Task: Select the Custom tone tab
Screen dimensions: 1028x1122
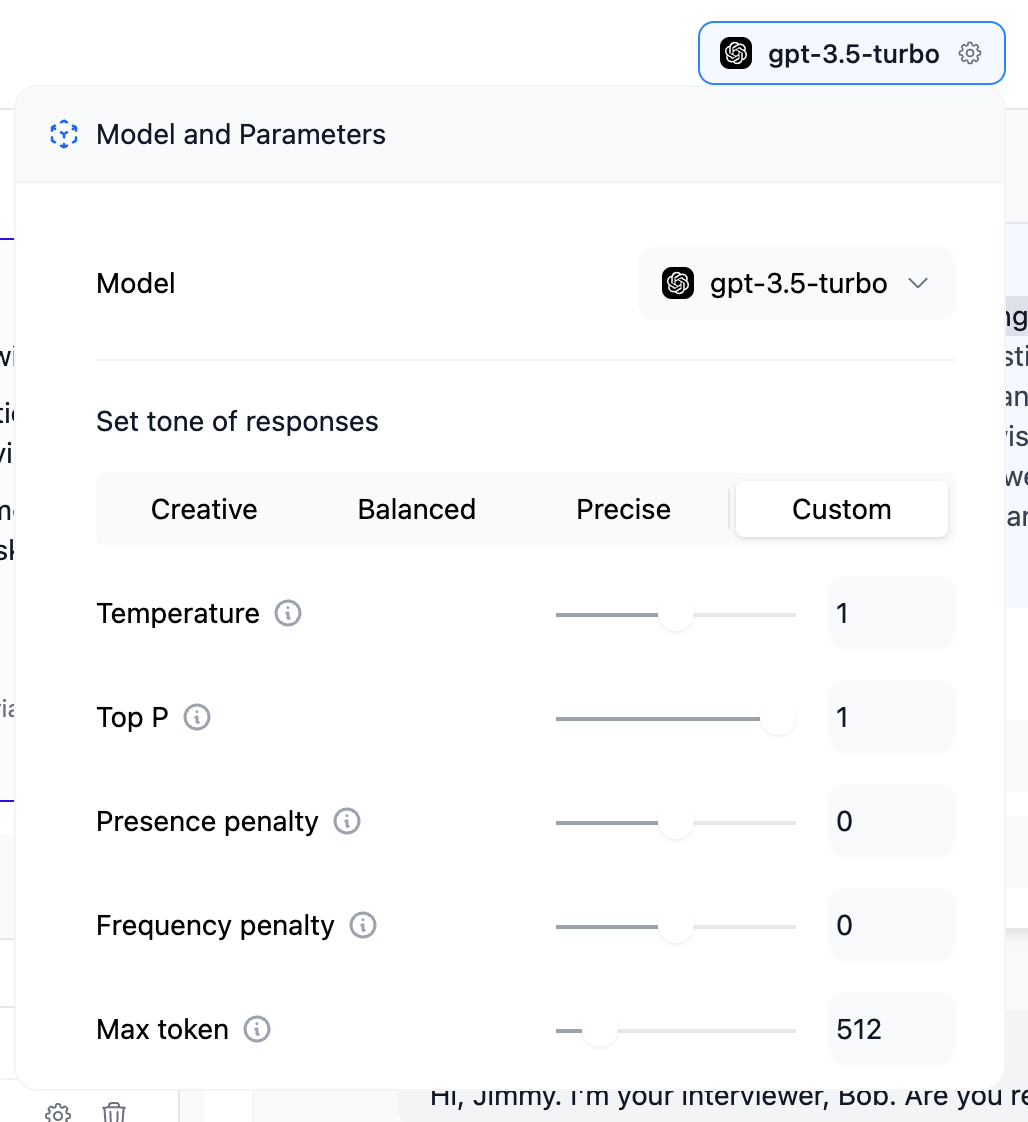Action: tap(841, 509)
